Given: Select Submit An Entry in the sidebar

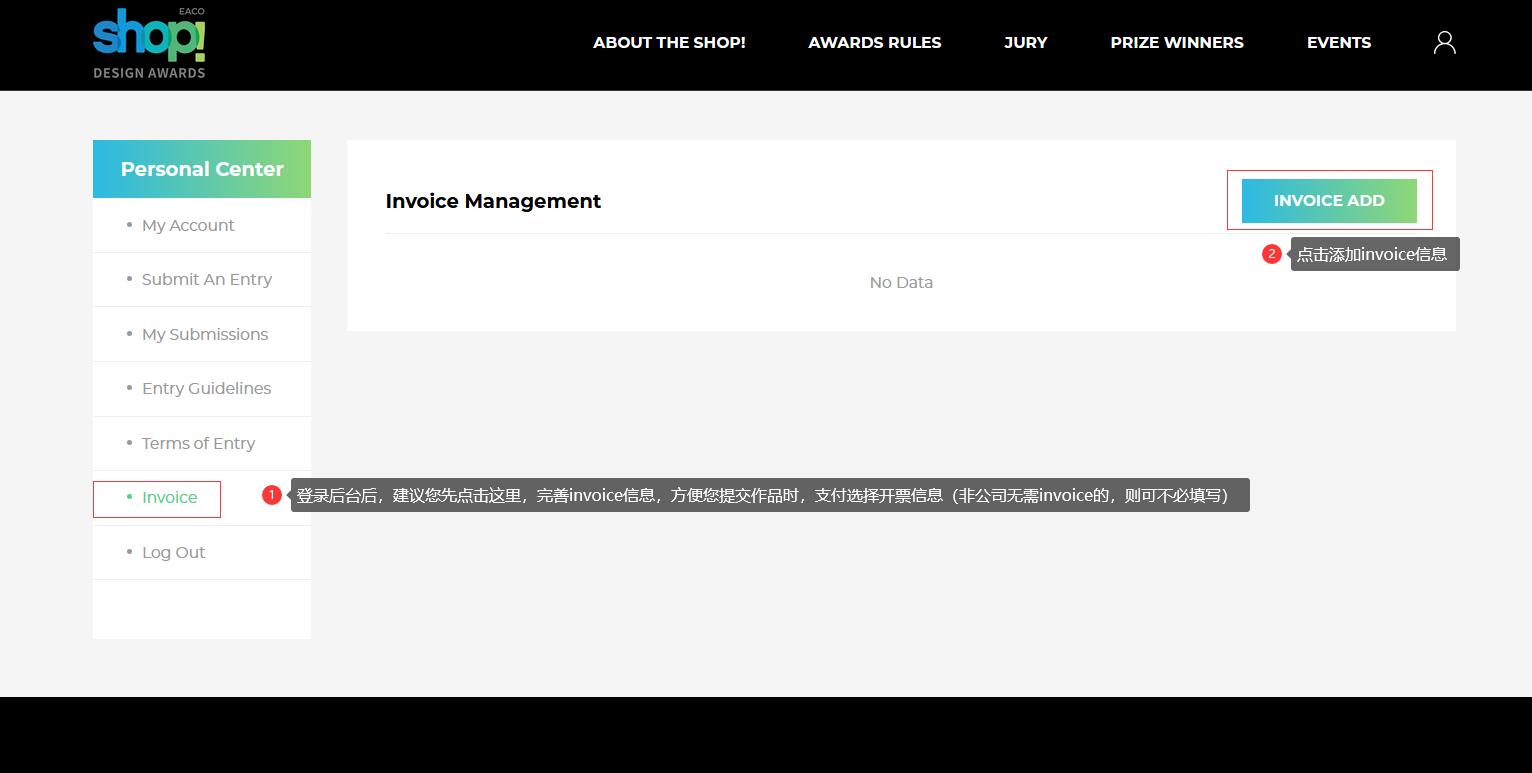Looking at the screenshot, I should tap(206, 280).
